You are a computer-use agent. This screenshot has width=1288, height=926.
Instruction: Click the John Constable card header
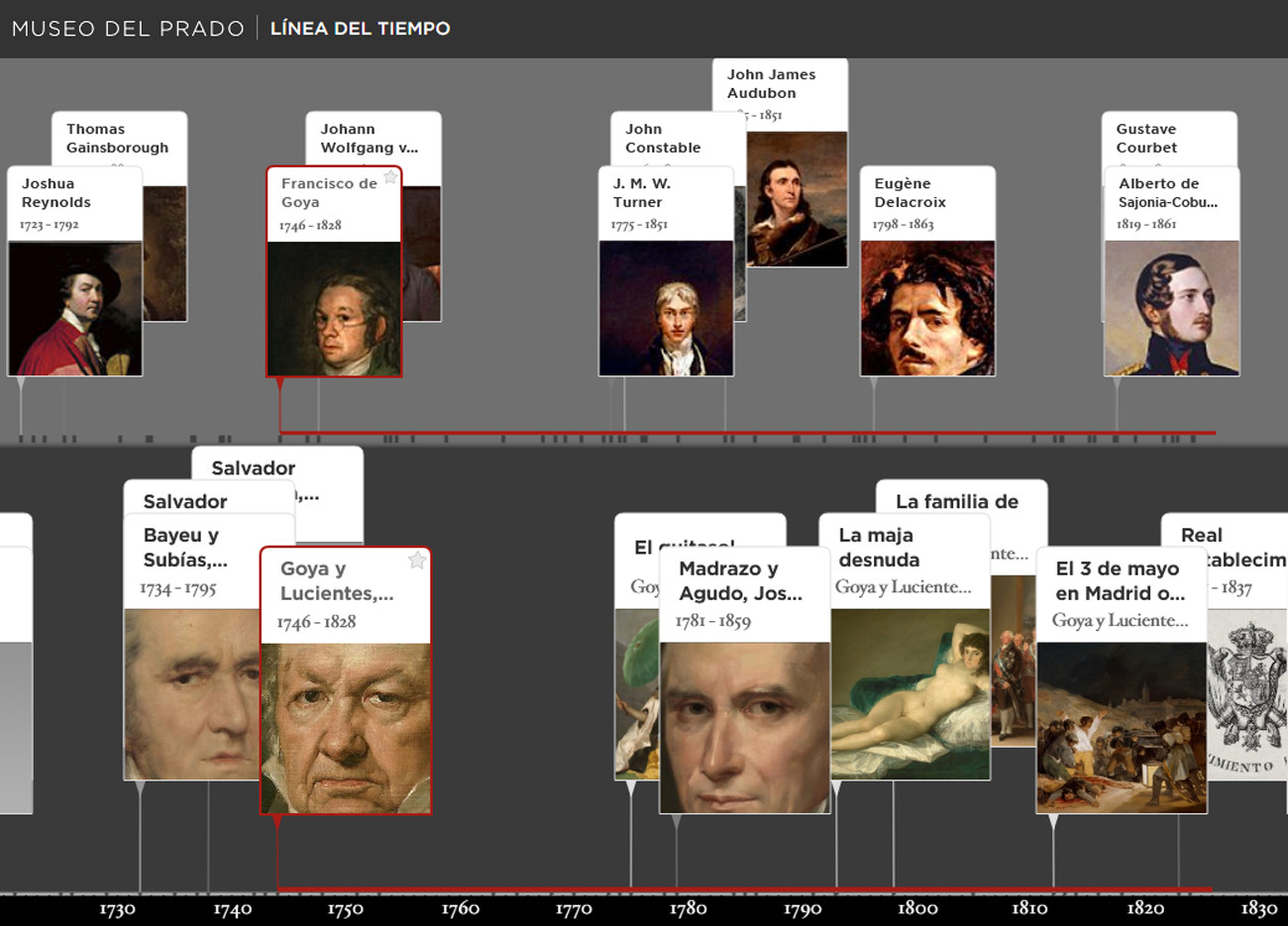tap(663, 139)
